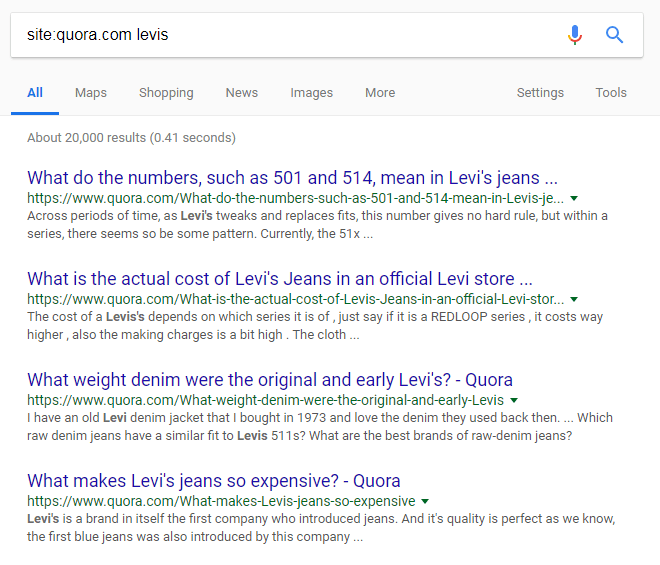Expand dropdown arrow beside so-expensive URL
This screenshot has height=565, width=660.
[x=425, y=501]
